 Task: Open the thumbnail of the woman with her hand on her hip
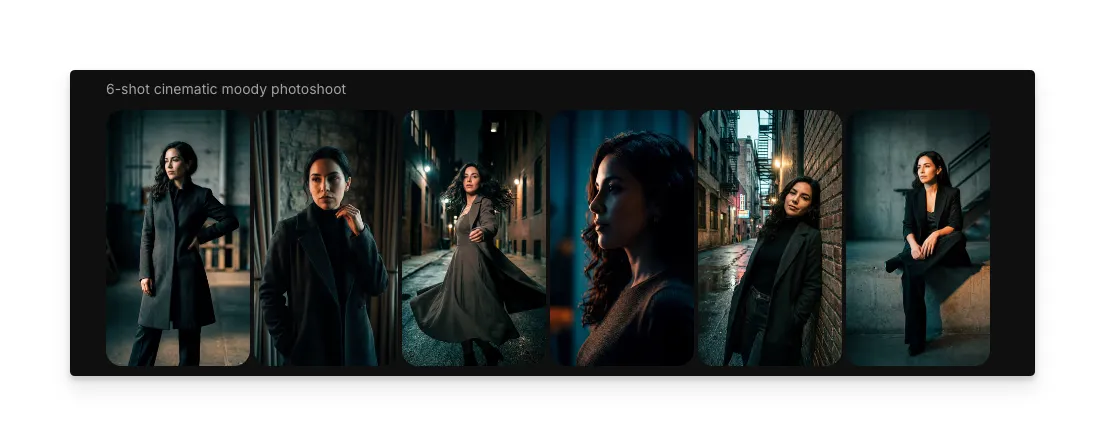(x=178, y=237)
